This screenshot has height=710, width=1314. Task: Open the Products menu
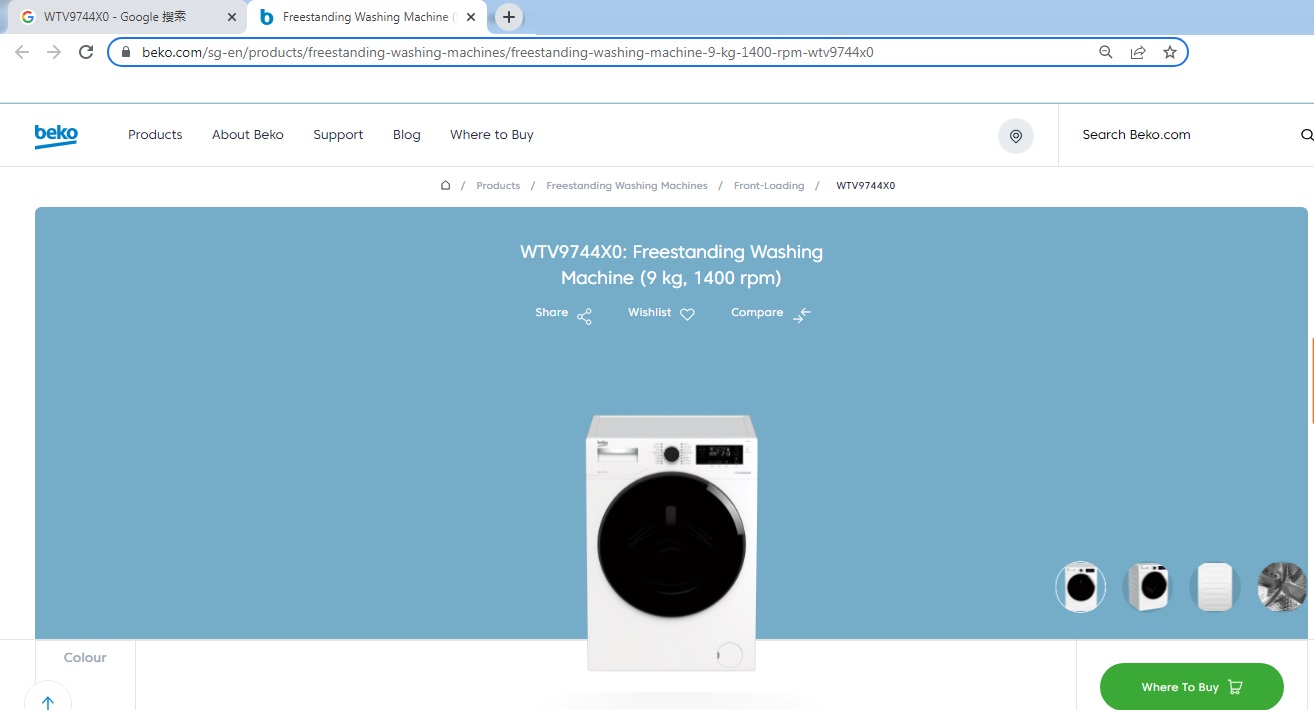pos(155,135)
